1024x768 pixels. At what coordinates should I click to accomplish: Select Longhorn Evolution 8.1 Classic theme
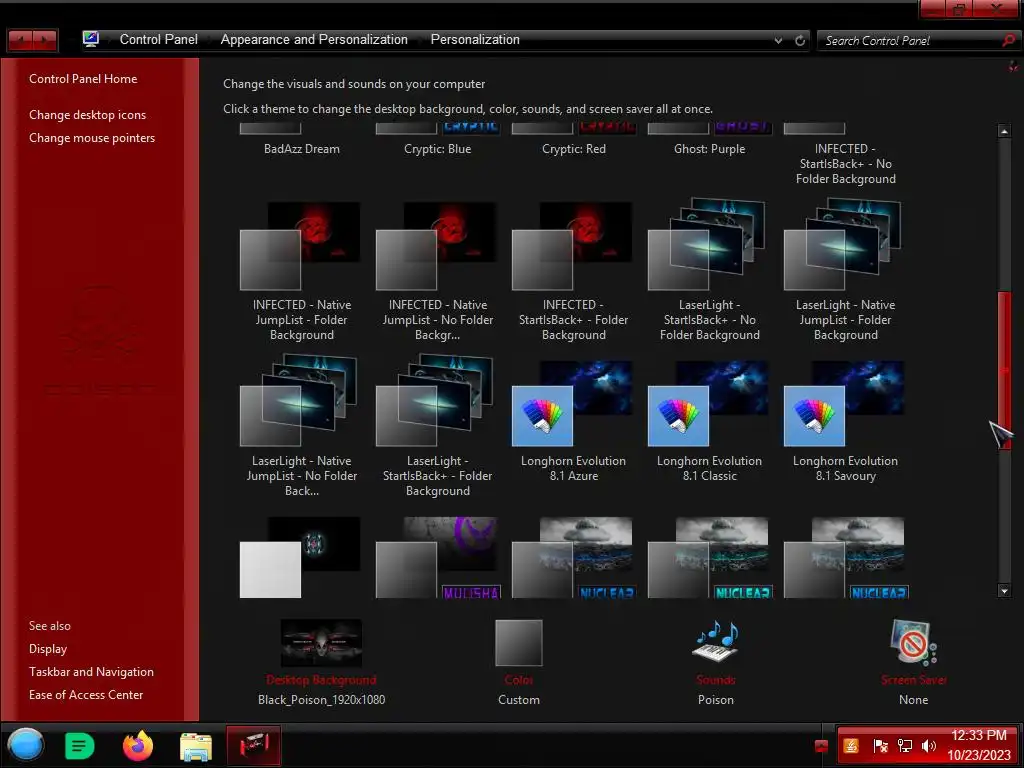point(709,421)
